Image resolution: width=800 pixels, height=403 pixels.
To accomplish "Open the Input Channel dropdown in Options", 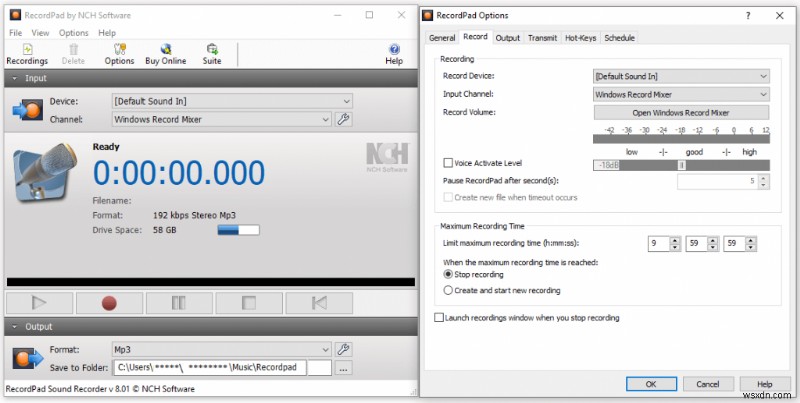I will click(681, 94).
